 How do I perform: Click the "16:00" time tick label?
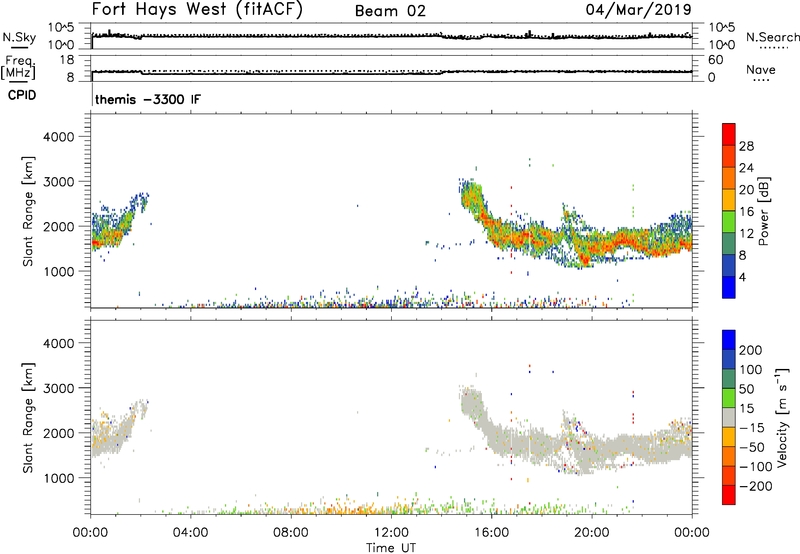tap(491, 533)
